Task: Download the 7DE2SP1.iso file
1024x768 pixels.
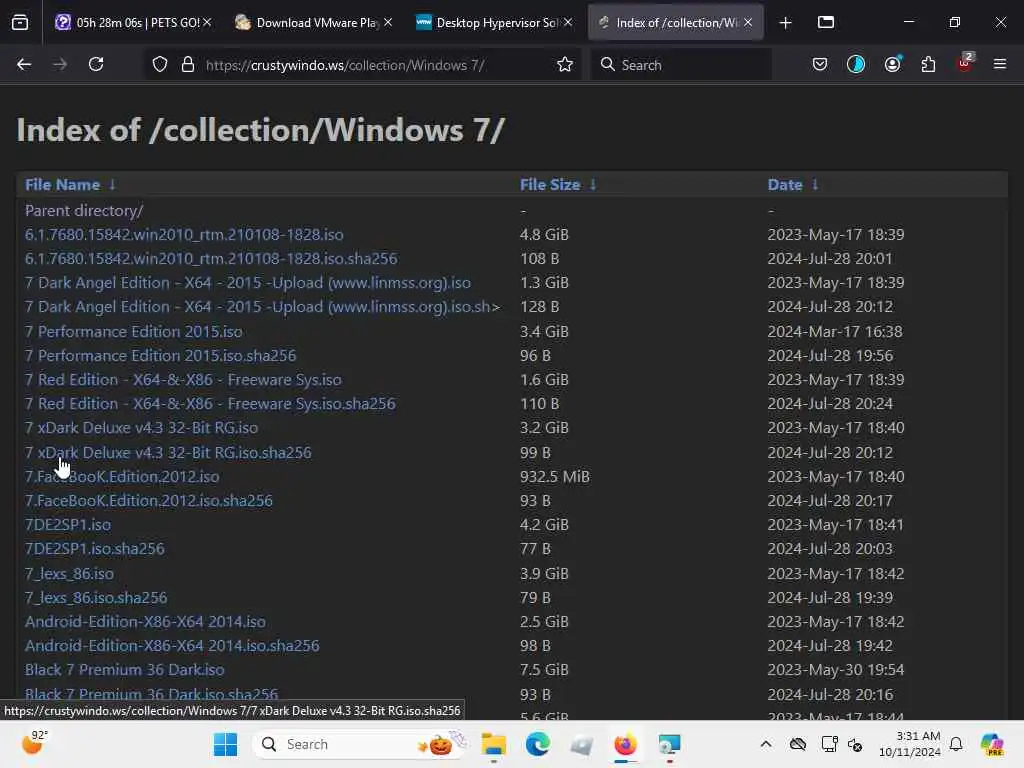Action: (x=68, y=524)
